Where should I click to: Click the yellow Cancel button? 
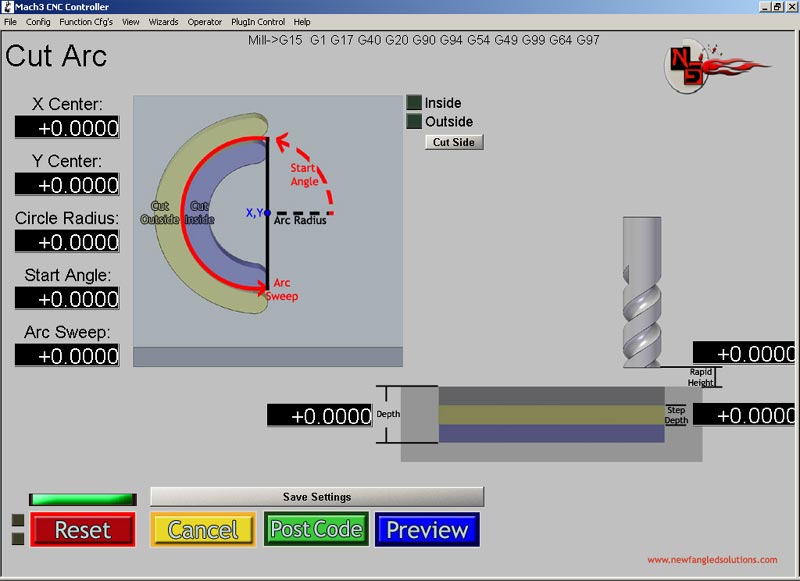pos(203,530)
